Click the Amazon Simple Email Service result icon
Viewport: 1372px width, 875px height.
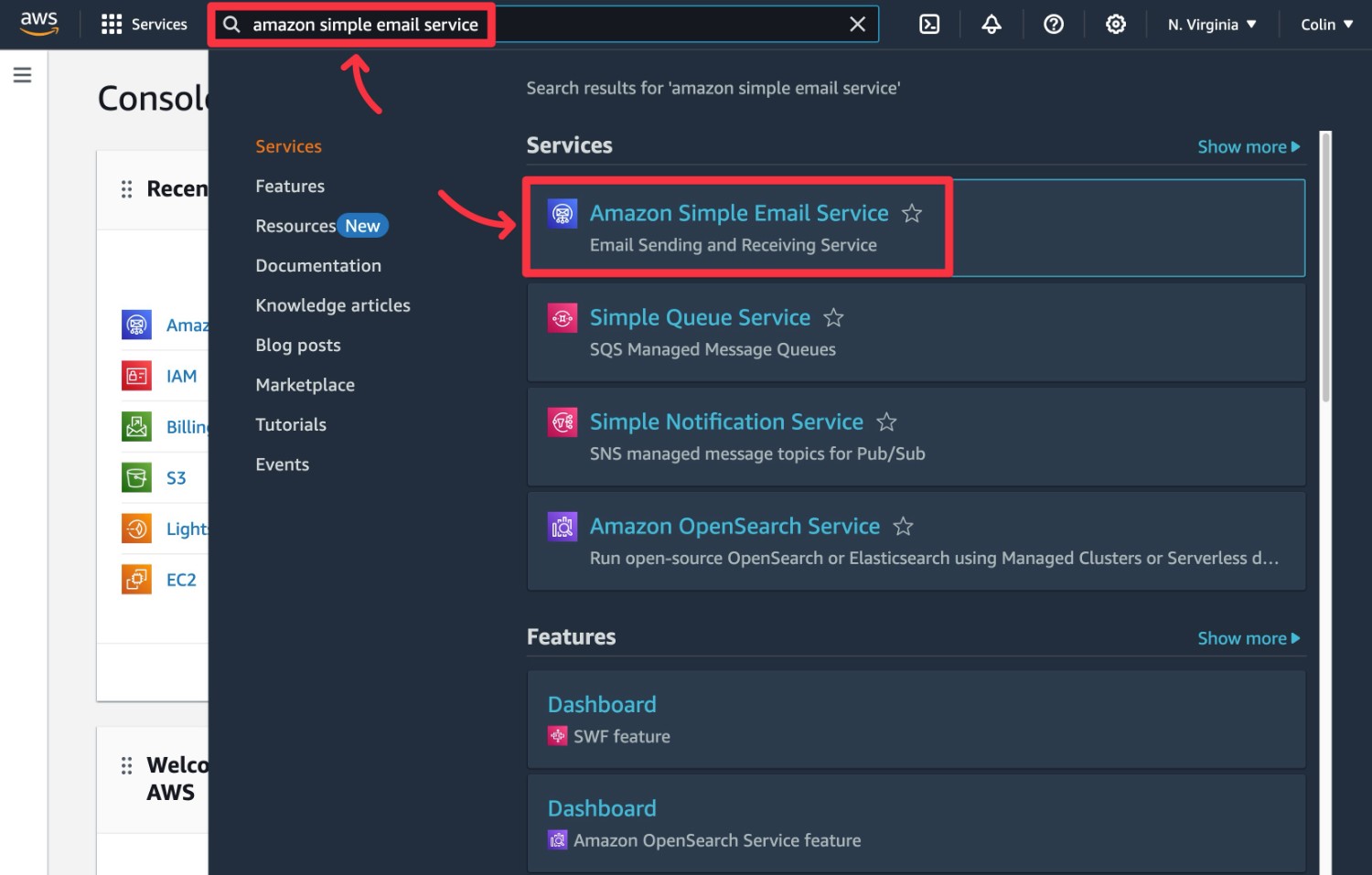(x=563, y=214)
